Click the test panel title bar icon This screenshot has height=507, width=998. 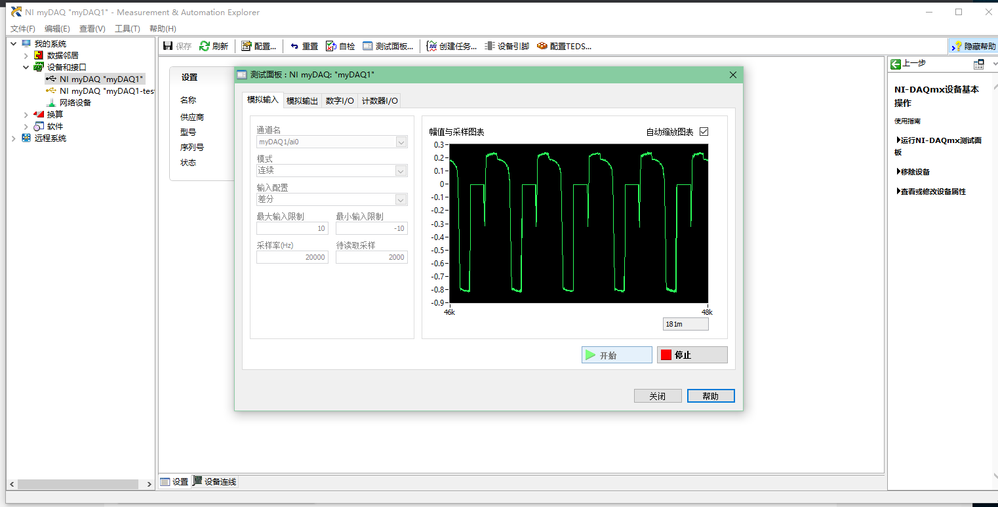click(242, 74)
